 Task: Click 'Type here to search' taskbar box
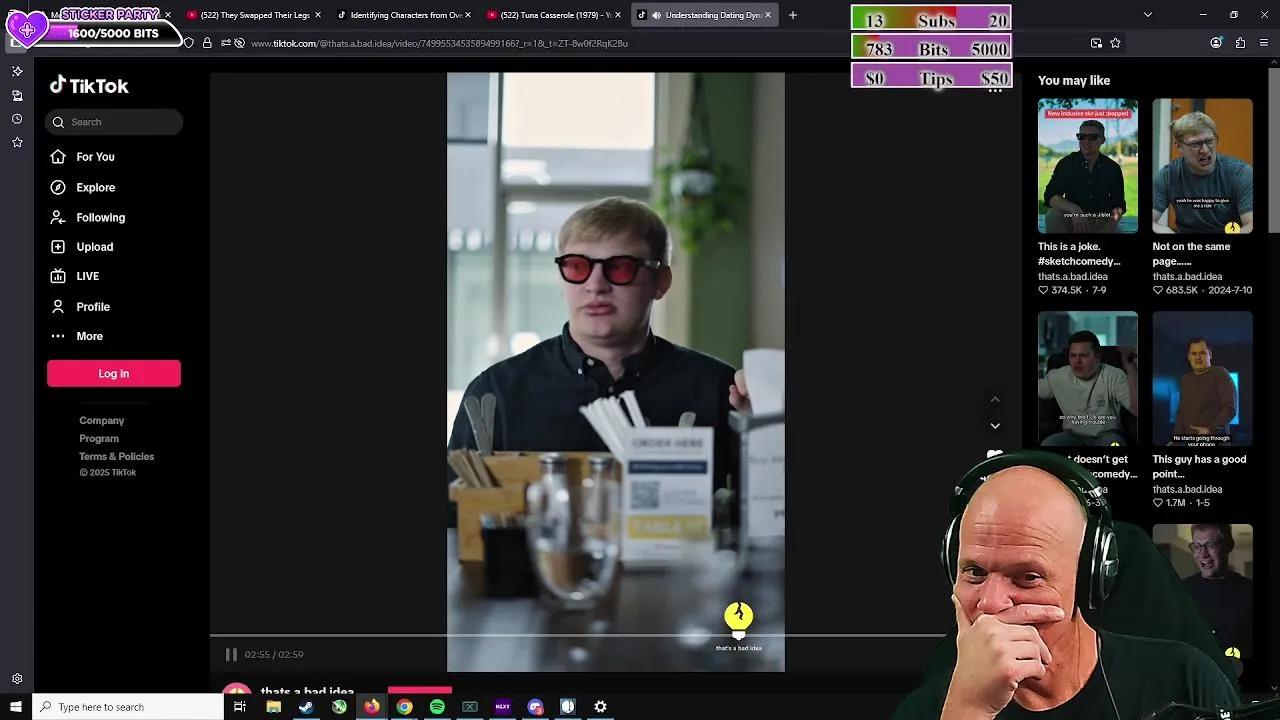click(128, 707)
